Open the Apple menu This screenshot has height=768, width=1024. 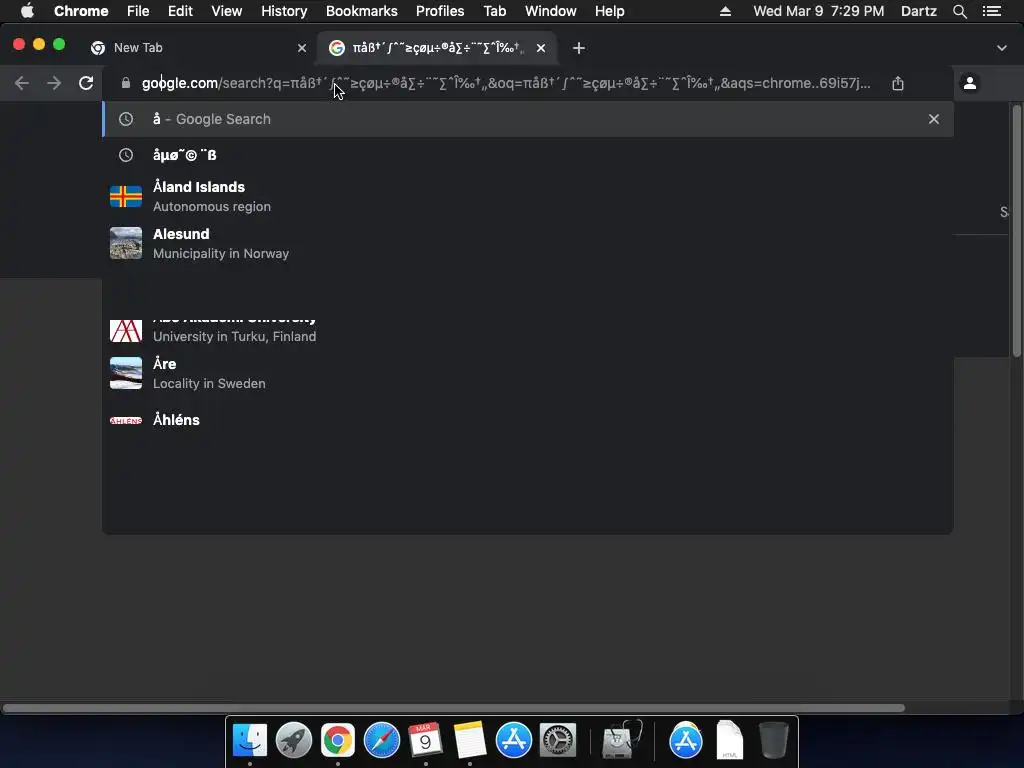[27, 11]
